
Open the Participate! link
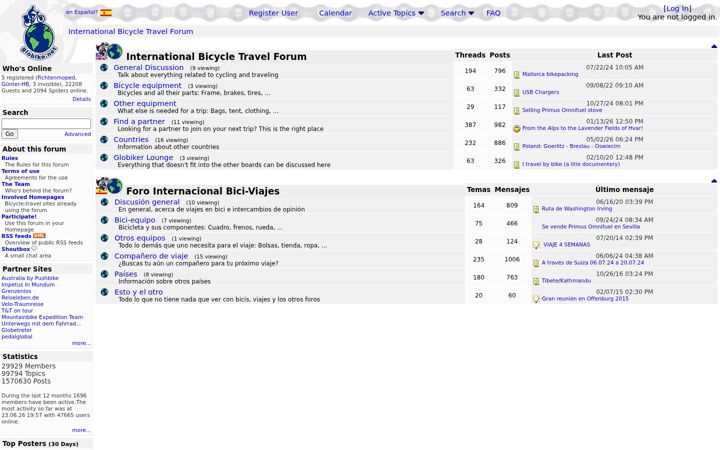pyautogui.click(x=19, y=217)
